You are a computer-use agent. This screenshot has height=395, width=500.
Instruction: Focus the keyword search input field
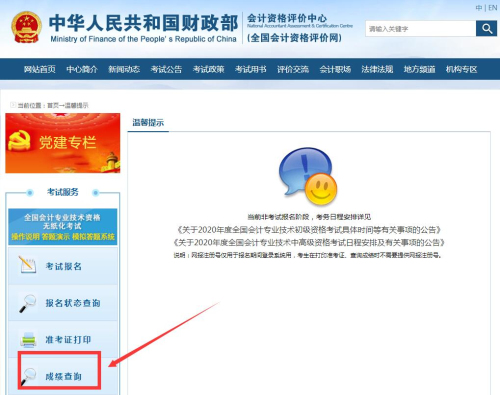tap(421, 29)
